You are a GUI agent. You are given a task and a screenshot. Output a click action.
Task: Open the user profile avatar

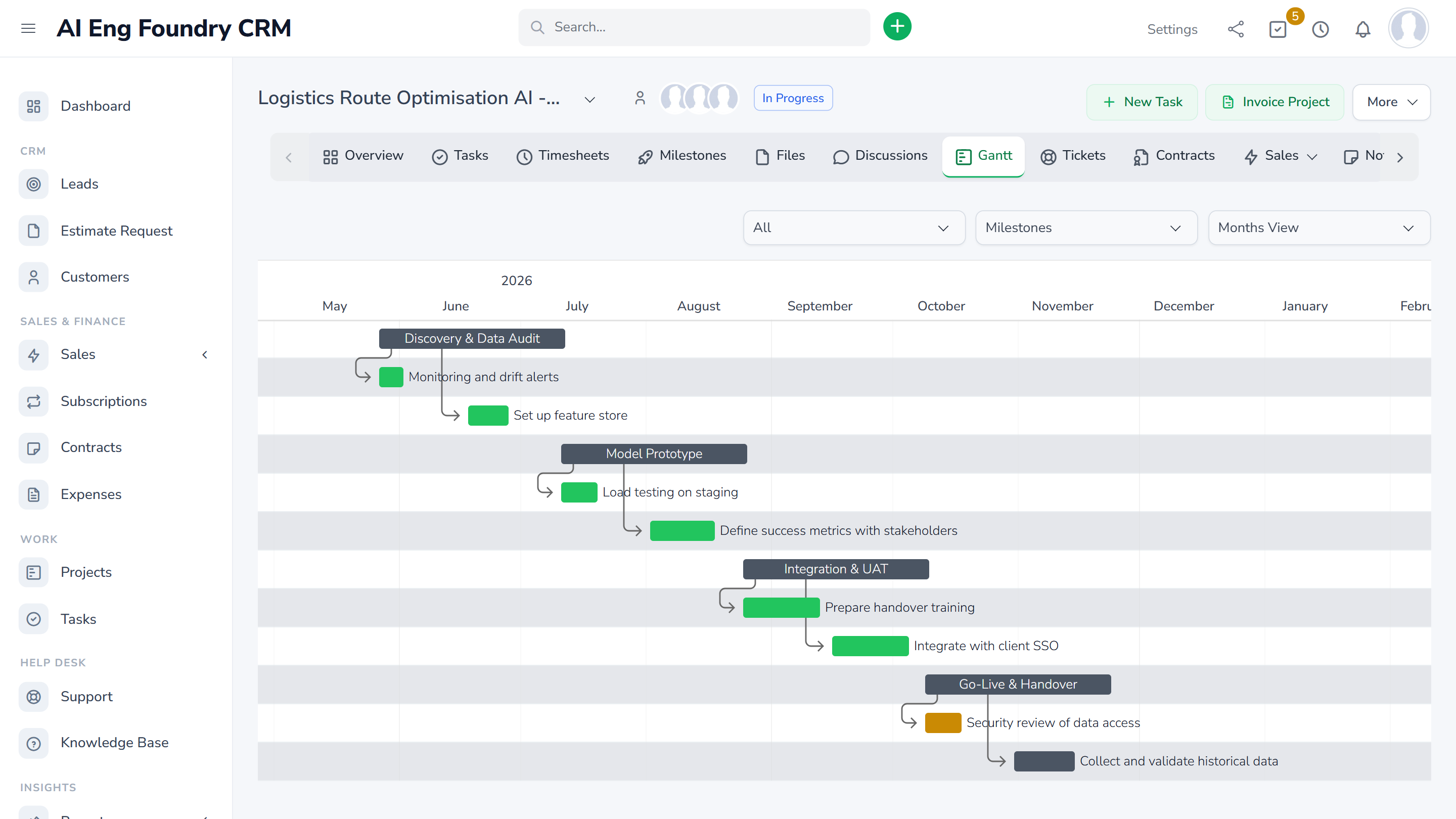point(1408,28)
